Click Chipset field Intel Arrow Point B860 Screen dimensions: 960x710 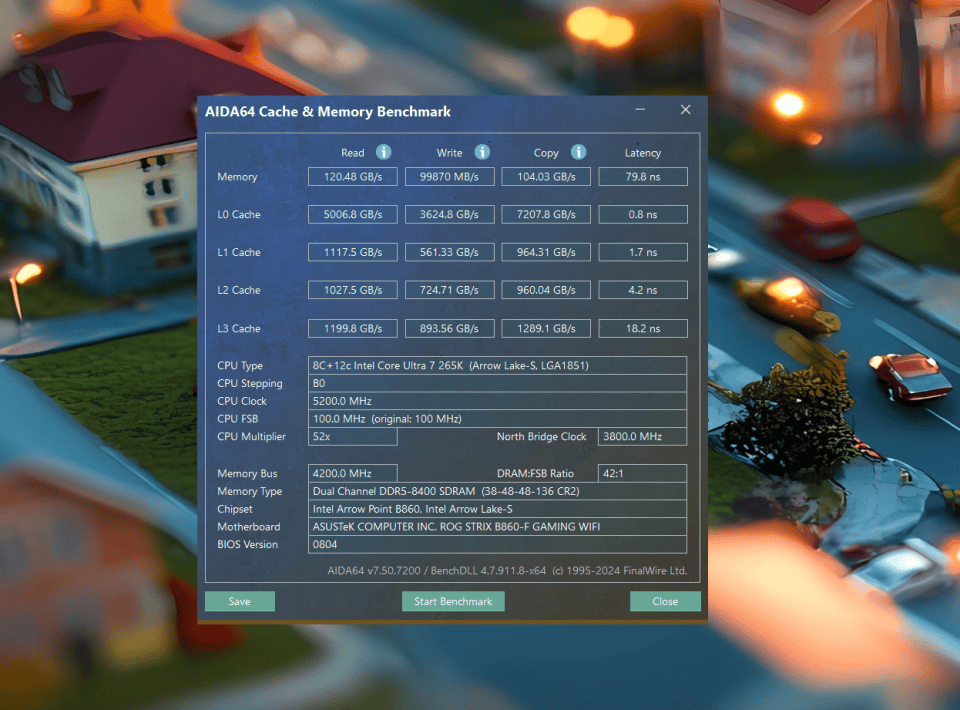pos(497,509)
